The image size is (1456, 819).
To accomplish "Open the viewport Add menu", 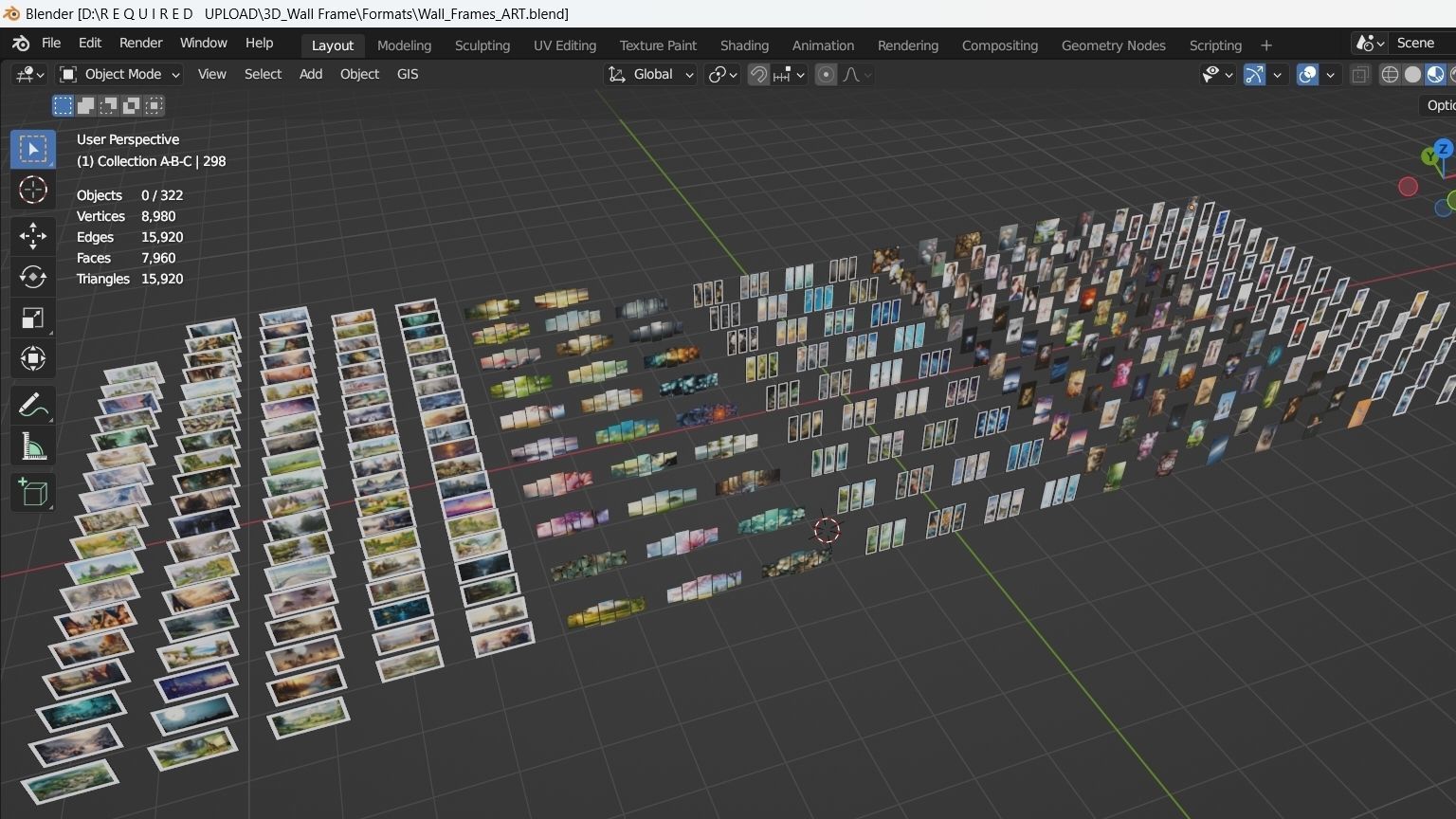I will (x=311, y=74).
